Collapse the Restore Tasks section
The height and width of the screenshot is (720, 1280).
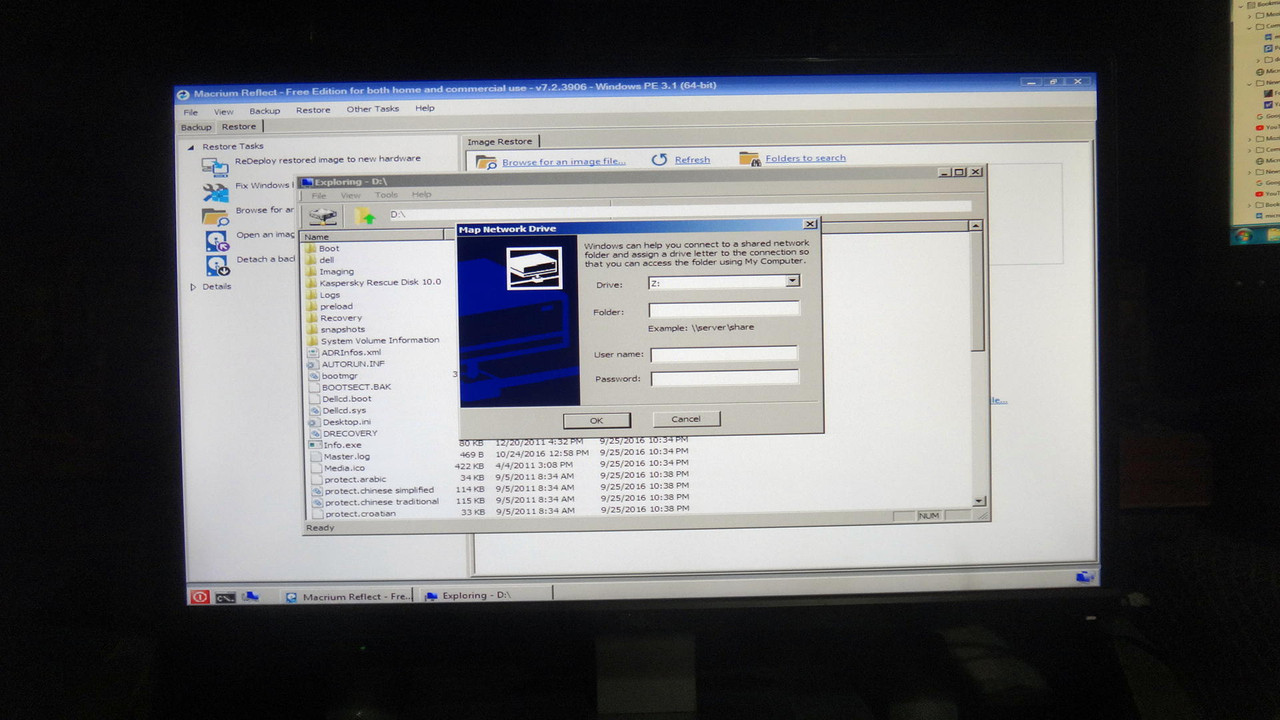[x=191, y=146]
